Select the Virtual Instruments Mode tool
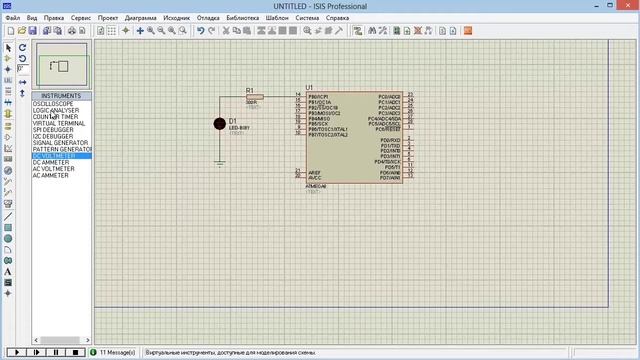640x360 pixels. pyautogui.click(x=8, y=203)
